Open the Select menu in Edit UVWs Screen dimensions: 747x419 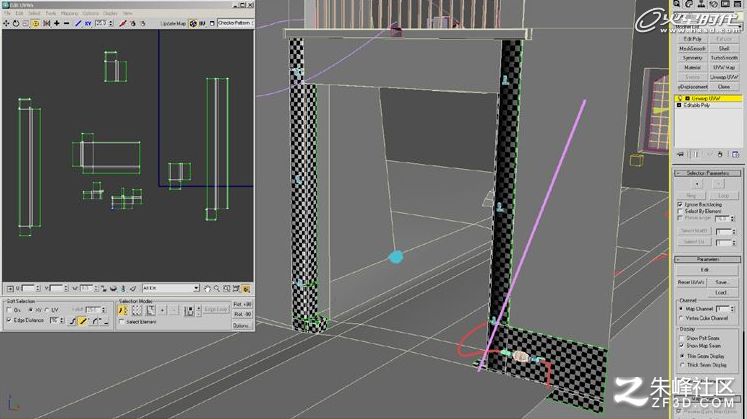(34, 13)
